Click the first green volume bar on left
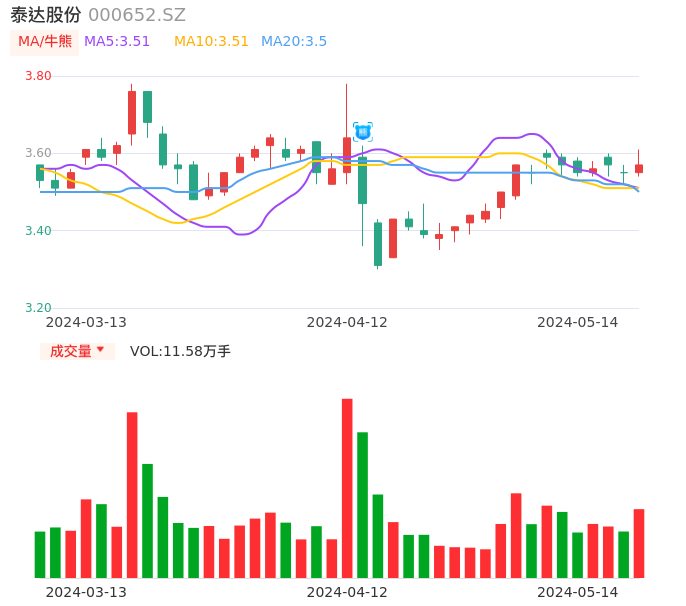The image size is (686, 606). [x=40, y=554]
